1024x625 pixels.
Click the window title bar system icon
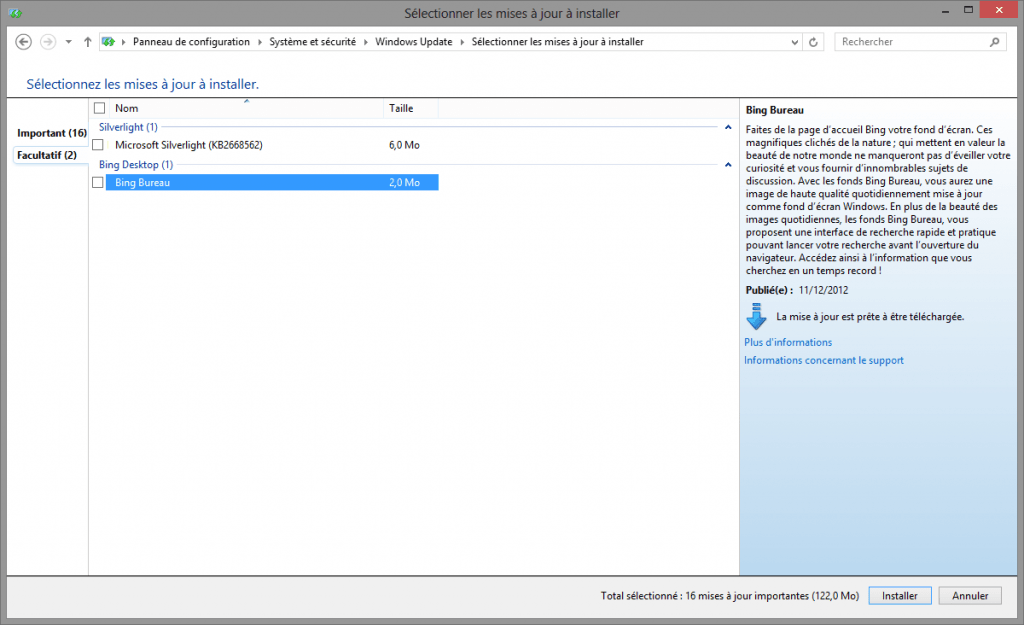tap(16, 13)
